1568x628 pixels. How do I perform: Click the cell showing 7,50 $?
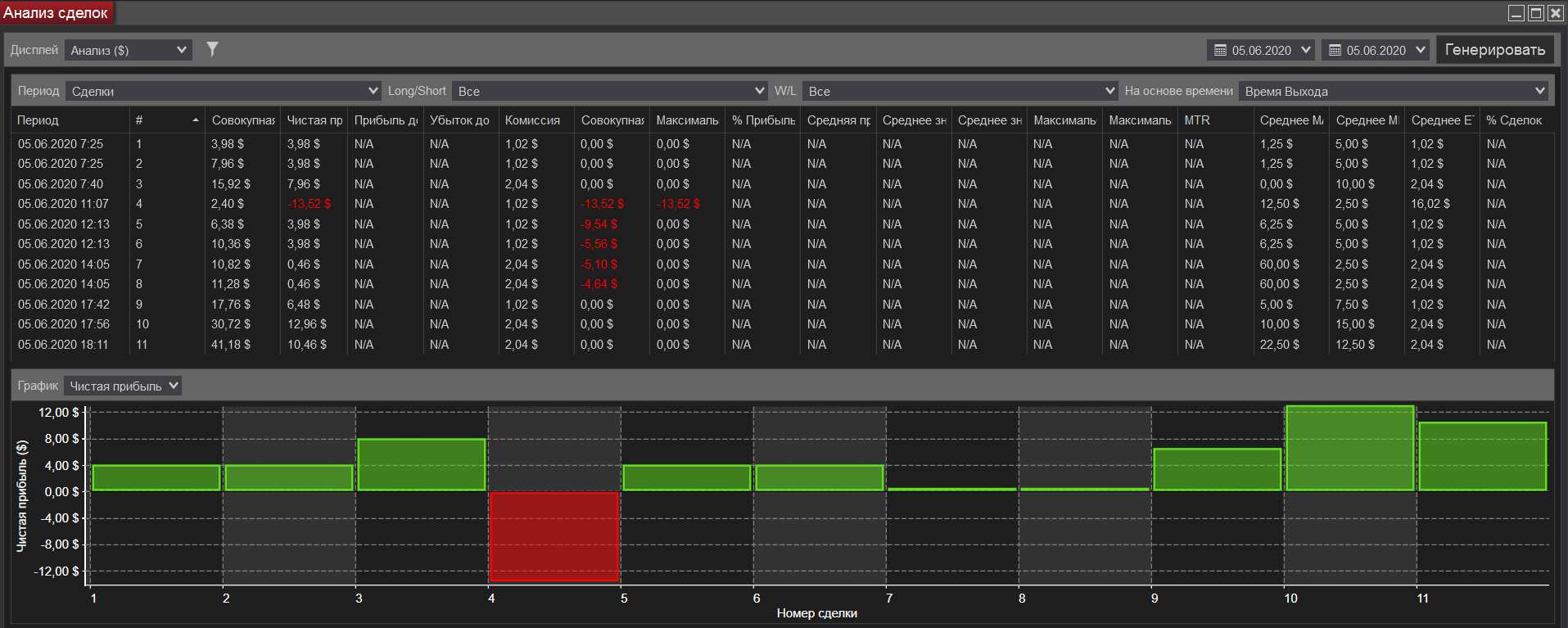click(x=1352, y=305)
